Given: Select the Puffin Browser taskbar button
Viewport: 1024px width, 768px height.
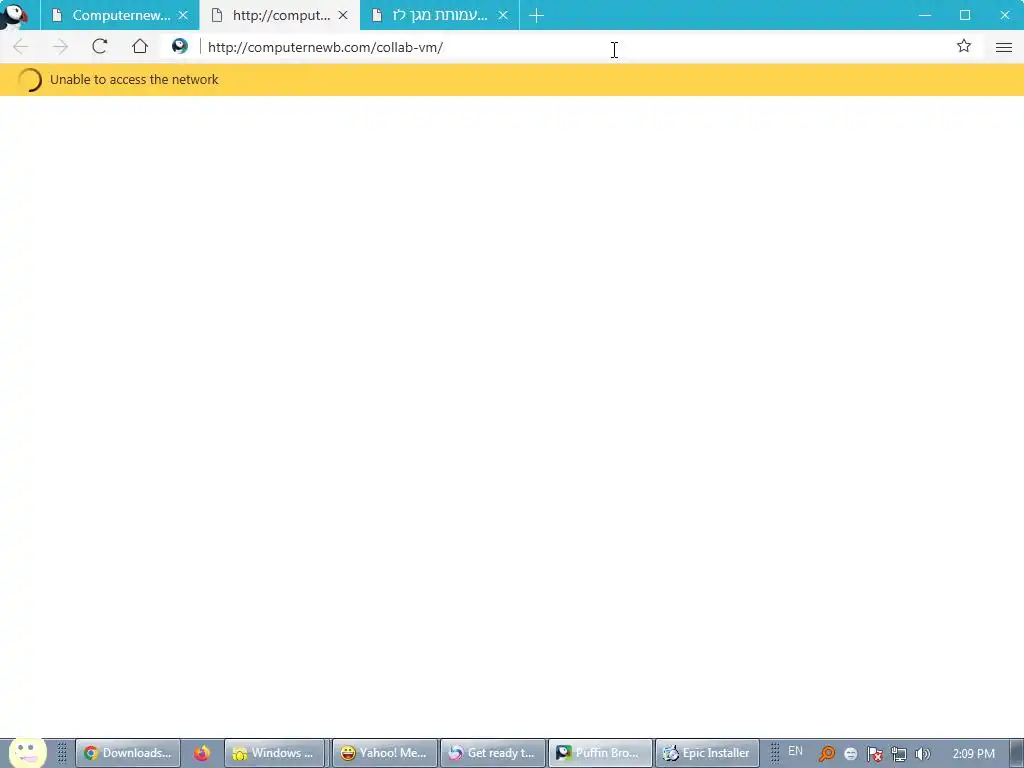Looking at the screenshot, I should [600, 753].
